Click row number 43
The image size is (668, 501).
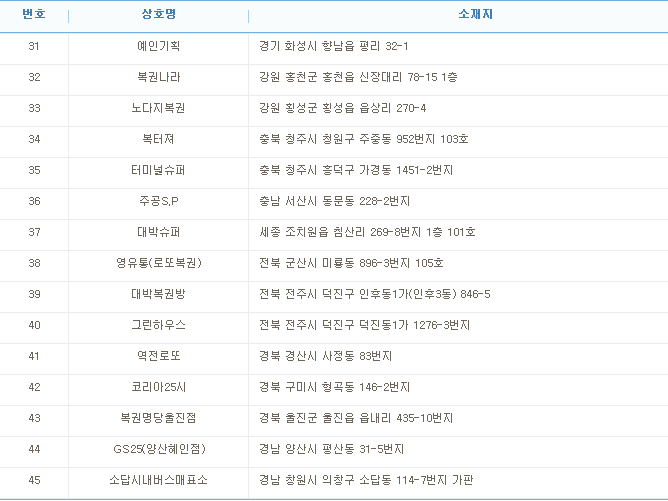pos(34,418)
